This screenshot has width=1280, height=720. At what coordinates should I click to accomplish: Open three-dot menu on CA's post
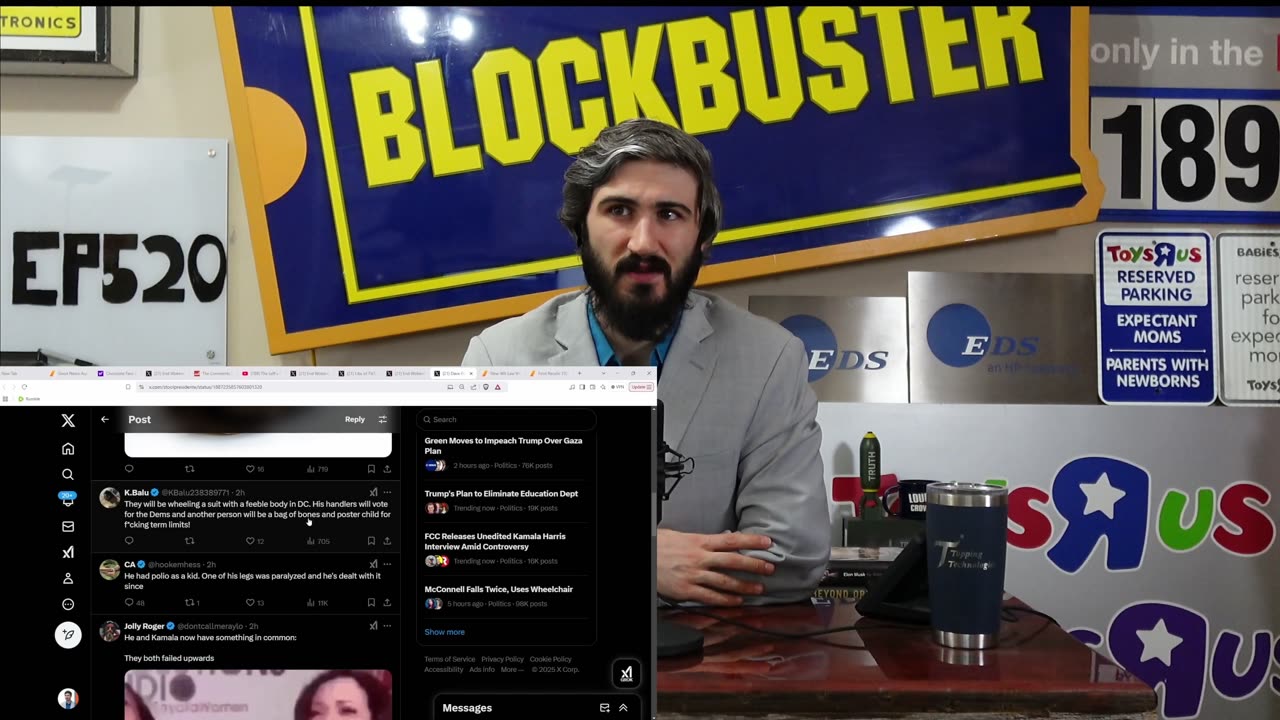[387, 564]
